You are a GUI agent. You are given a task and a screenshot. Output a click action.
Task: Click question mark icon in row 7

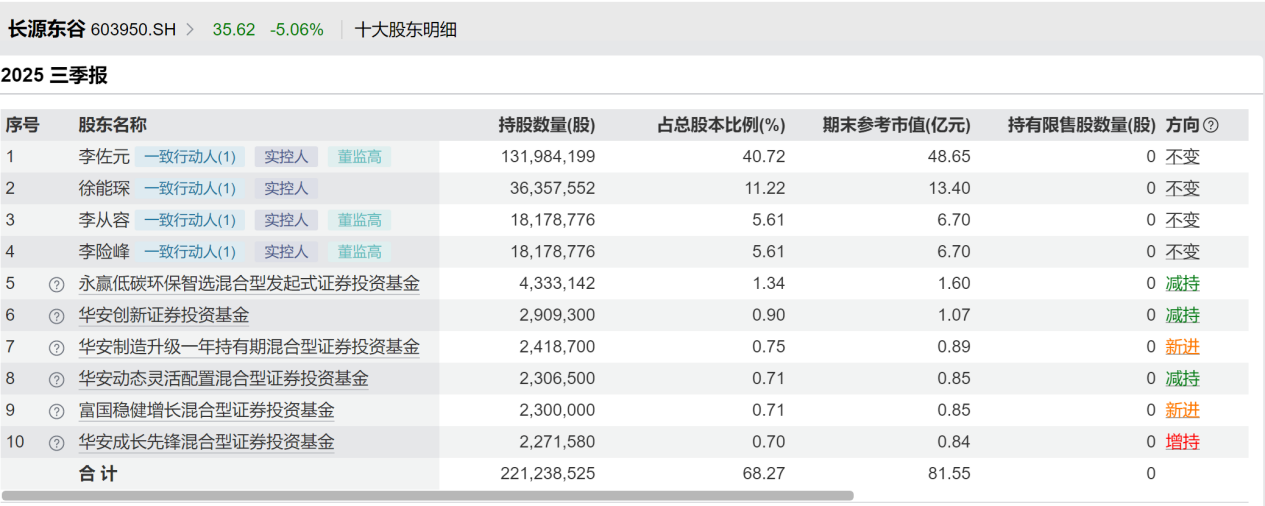57,348
